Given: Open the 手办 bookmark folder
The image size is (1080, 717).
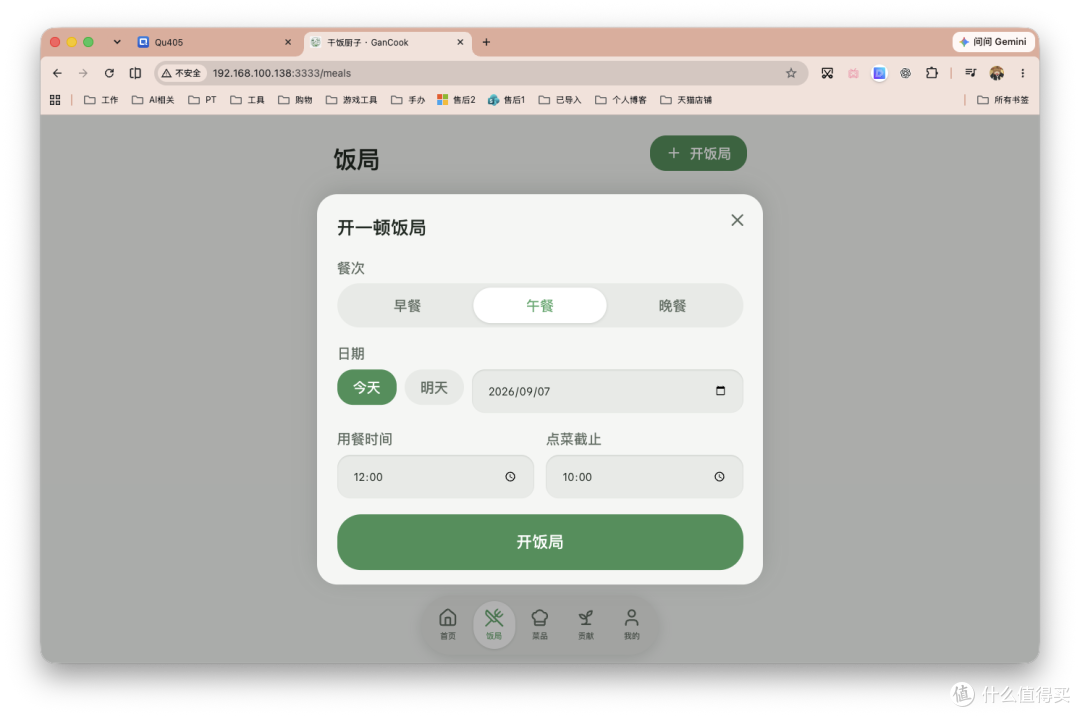Looking at the screenshot, I should pyautogui.click(x=408, y=100).
